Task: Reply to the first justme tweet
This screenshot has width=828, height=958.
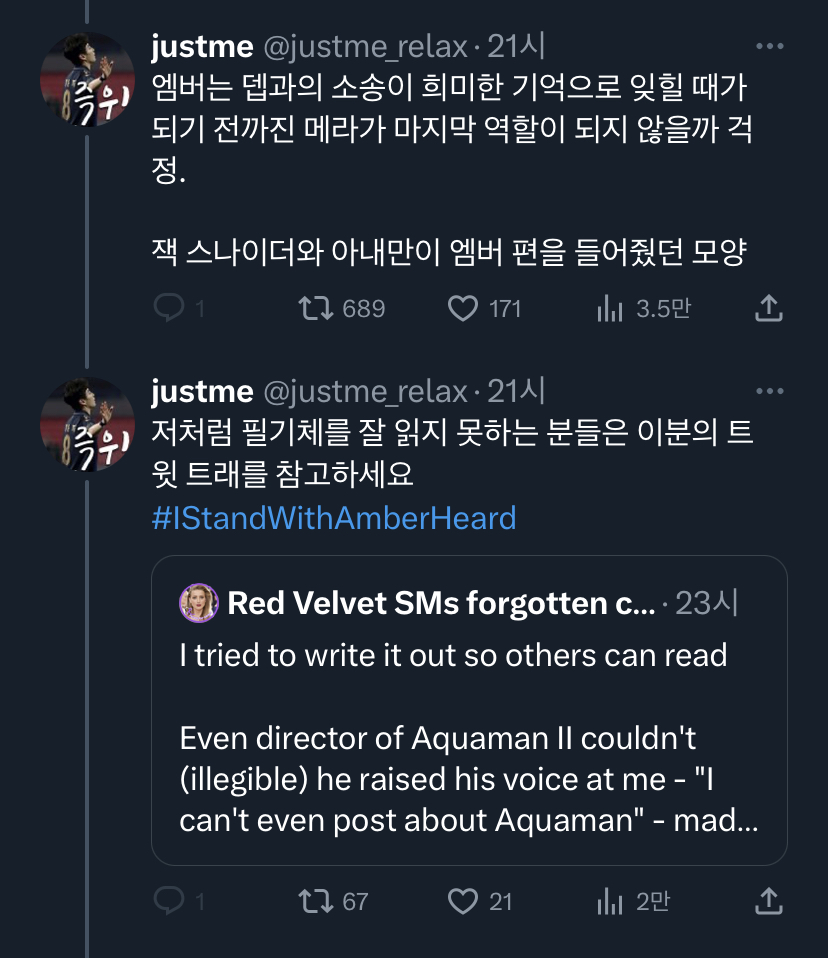Action: (x=168, y=309)
